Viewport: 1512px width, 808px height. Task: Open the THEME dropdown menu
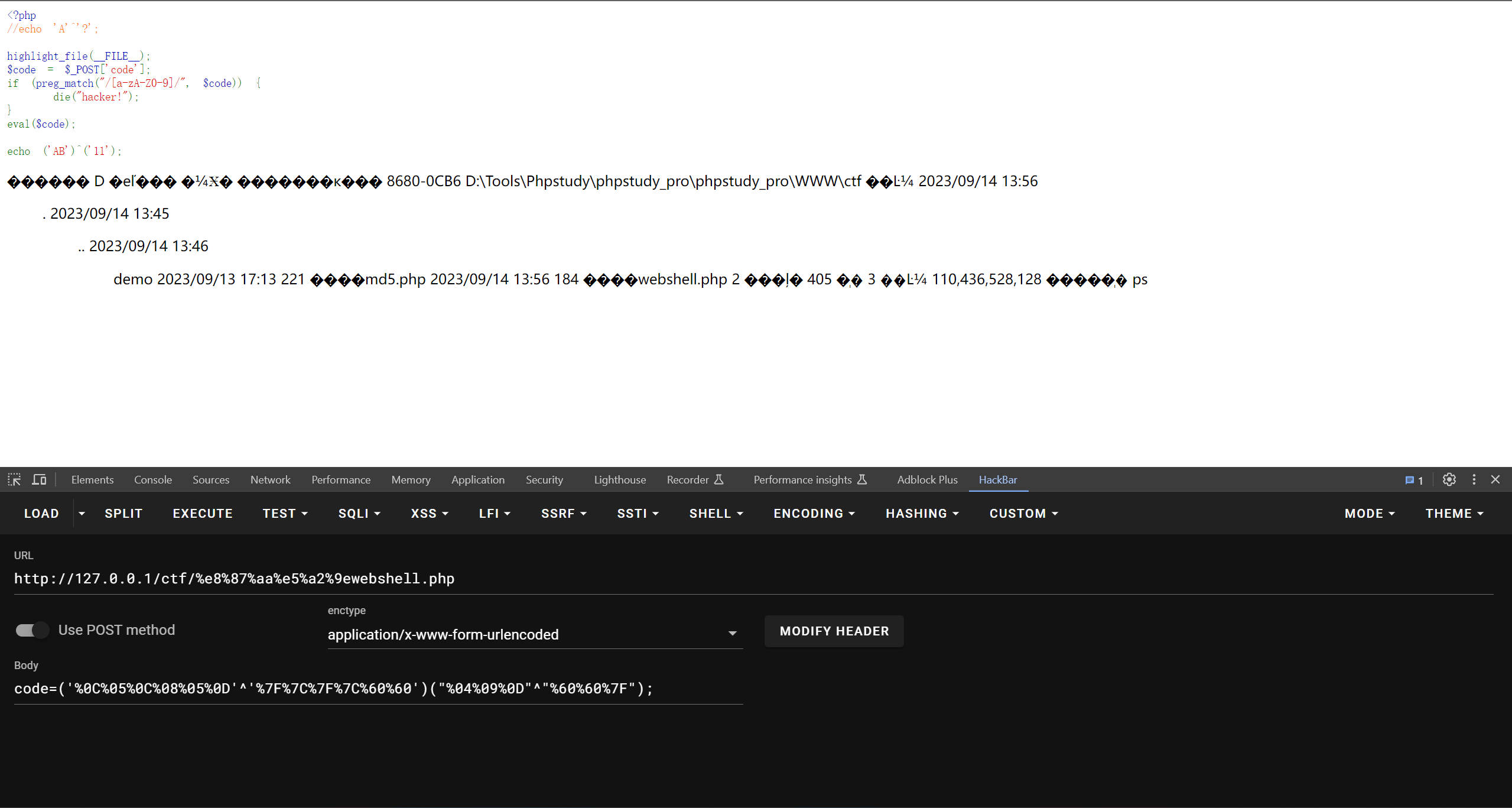click(1454, 513)
